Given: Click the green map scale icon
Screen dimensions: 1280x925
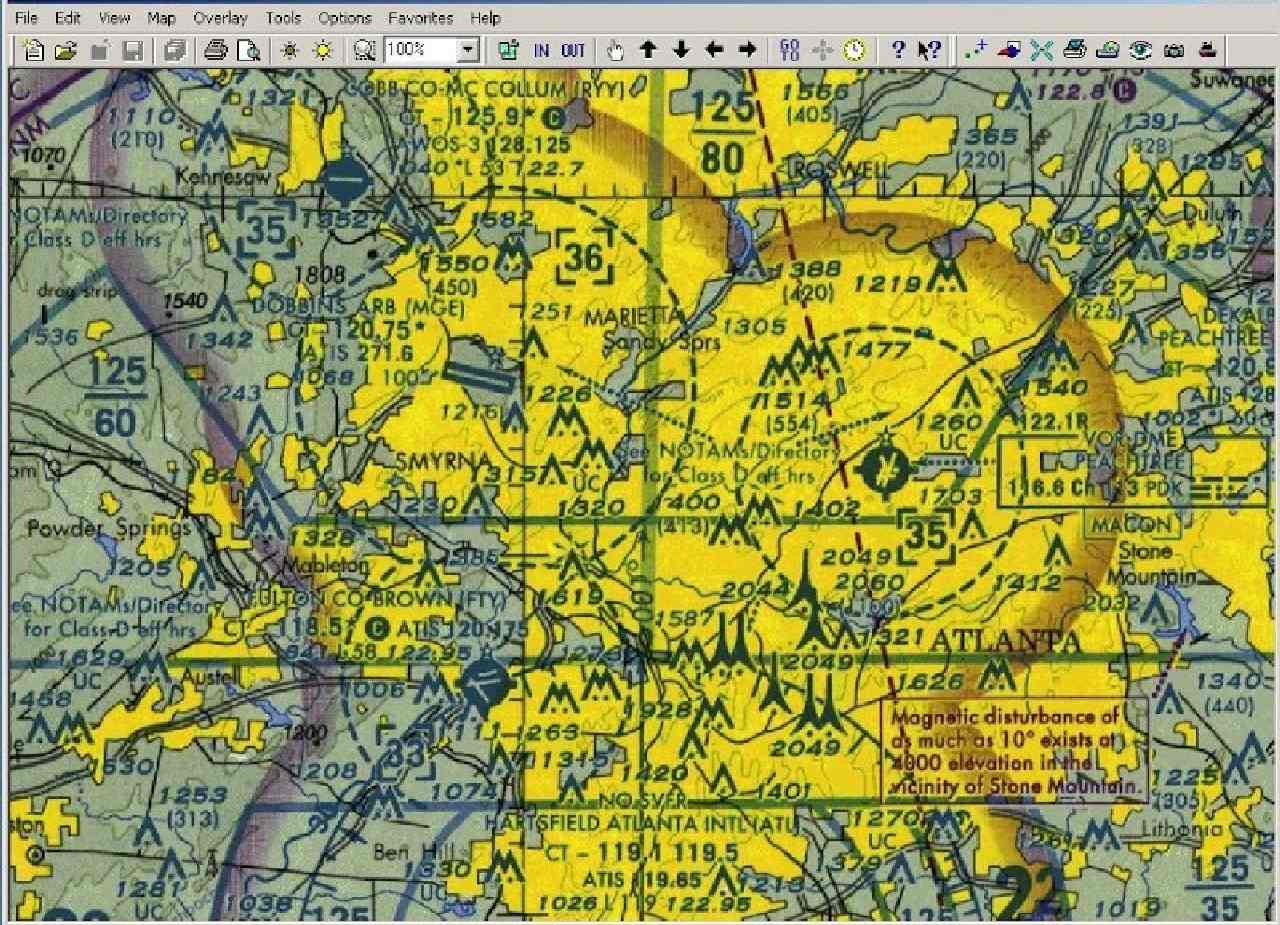Looking at the screenshot, I should [508, 50].
